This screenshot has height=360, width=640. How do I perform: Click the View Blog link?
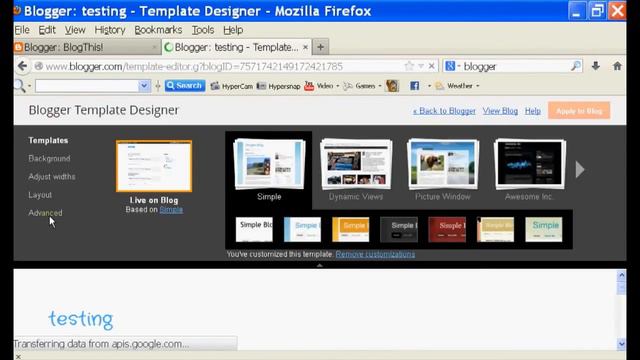(x=500, y=111)
